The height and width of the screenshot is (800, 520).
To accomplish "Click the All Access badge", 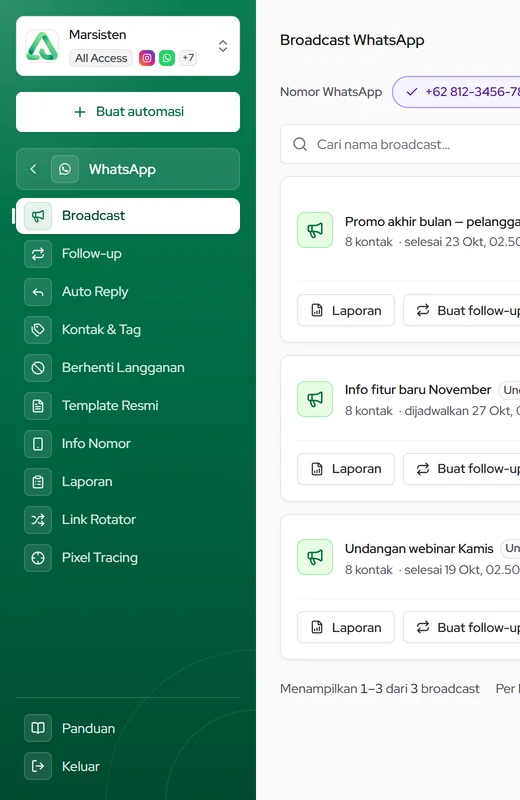I will pos(101,58).
